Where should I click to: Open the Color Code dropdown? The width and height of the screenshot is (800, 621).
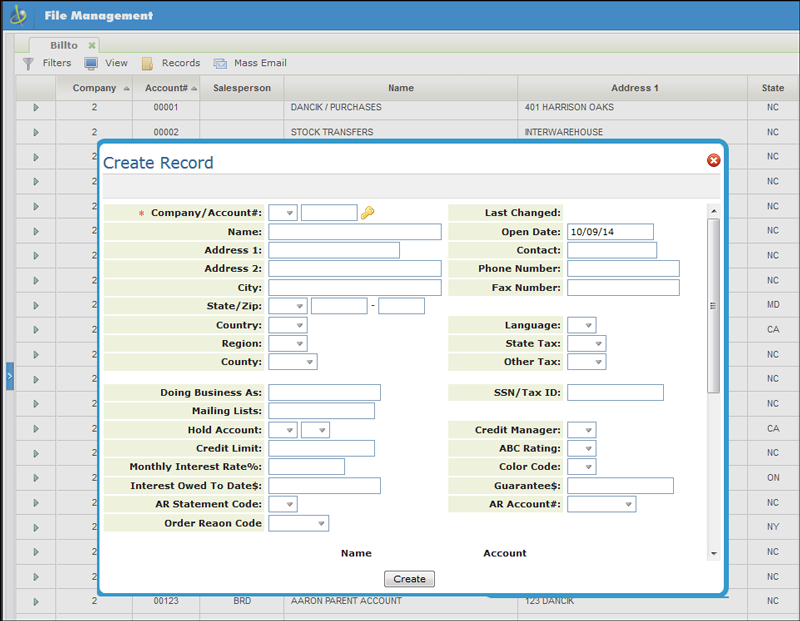click(581, 467)
